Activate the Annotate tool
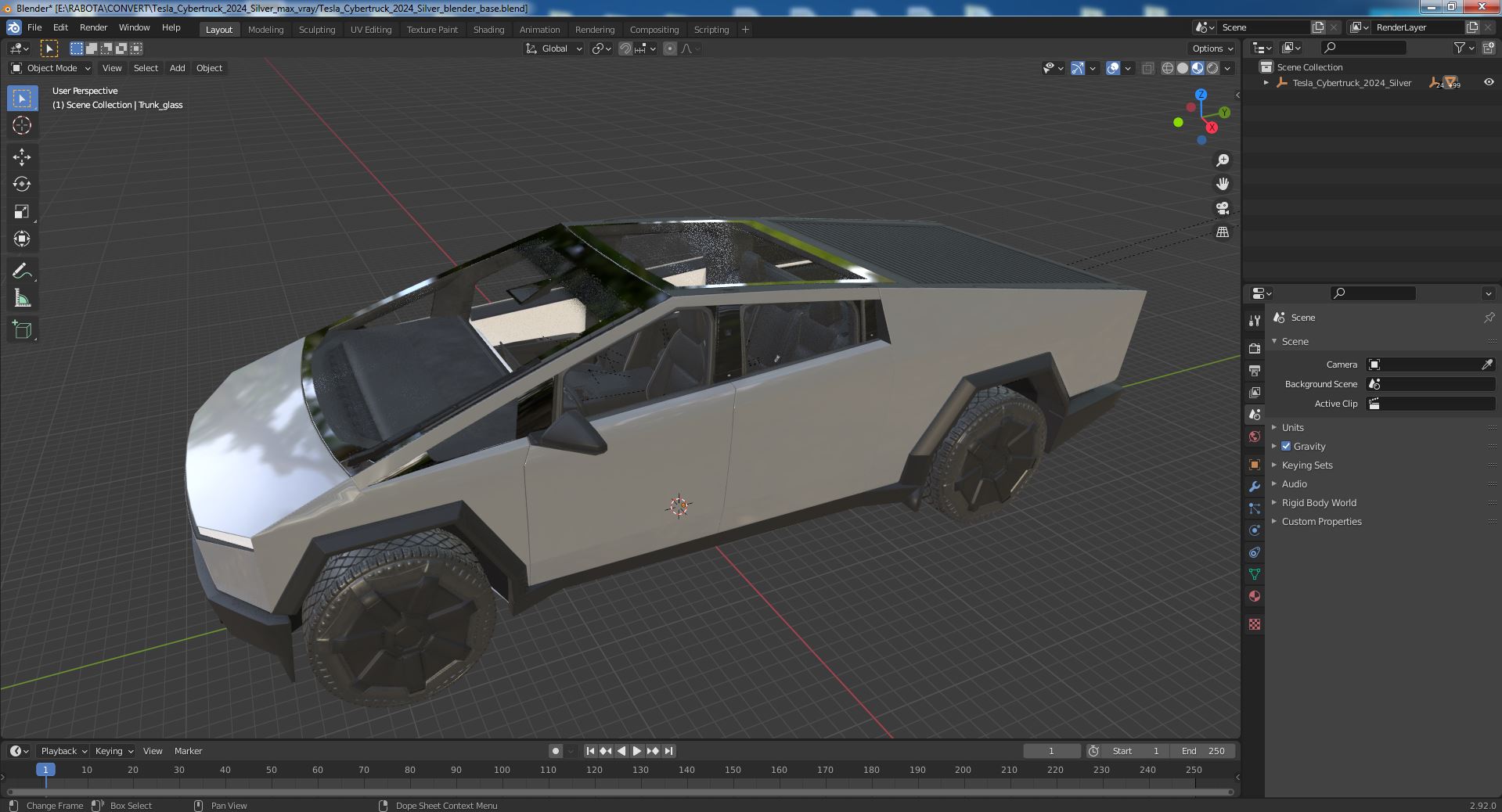 point(22,271)
